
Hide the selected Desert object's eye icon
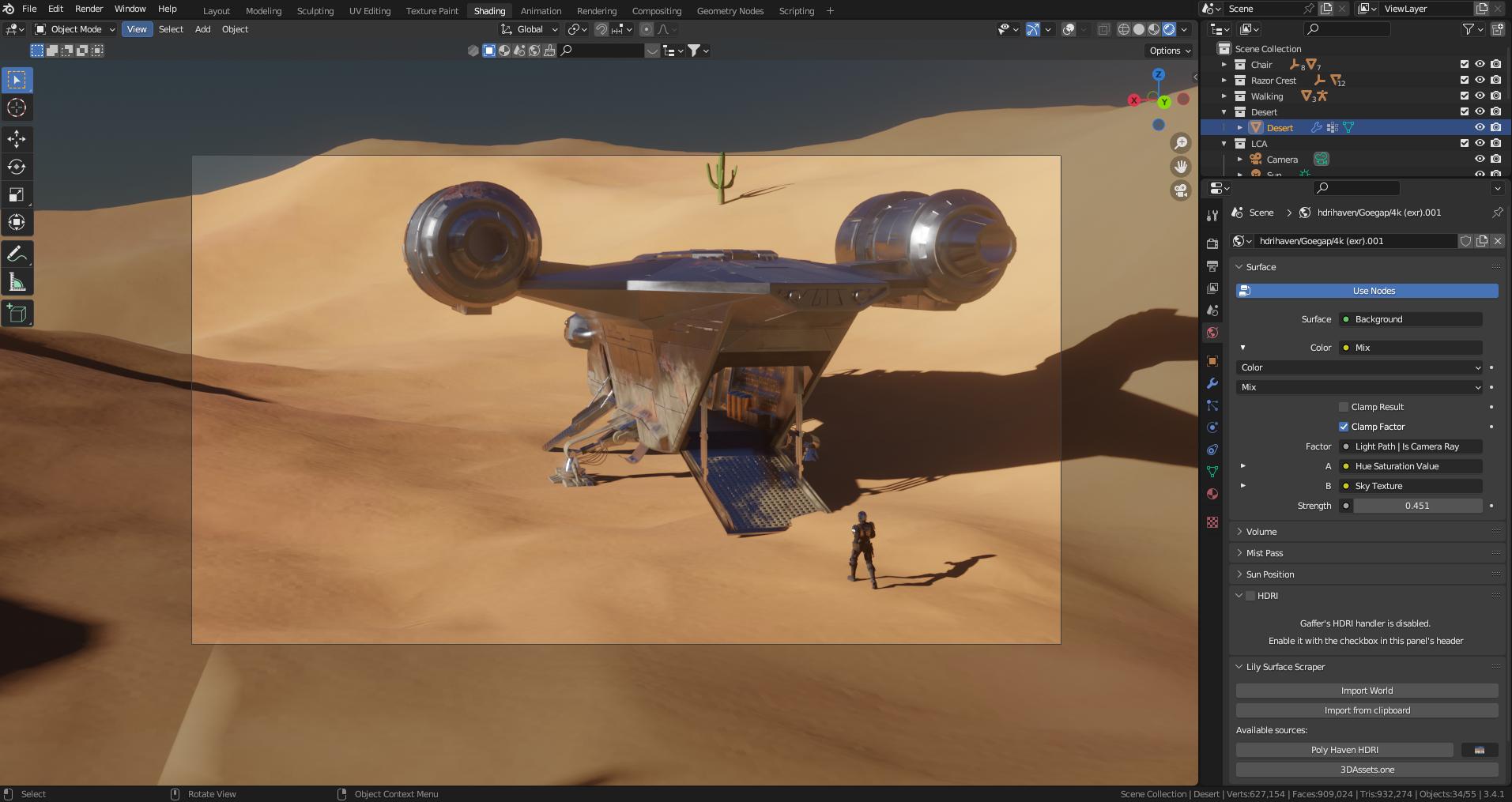pos(1480,127)
